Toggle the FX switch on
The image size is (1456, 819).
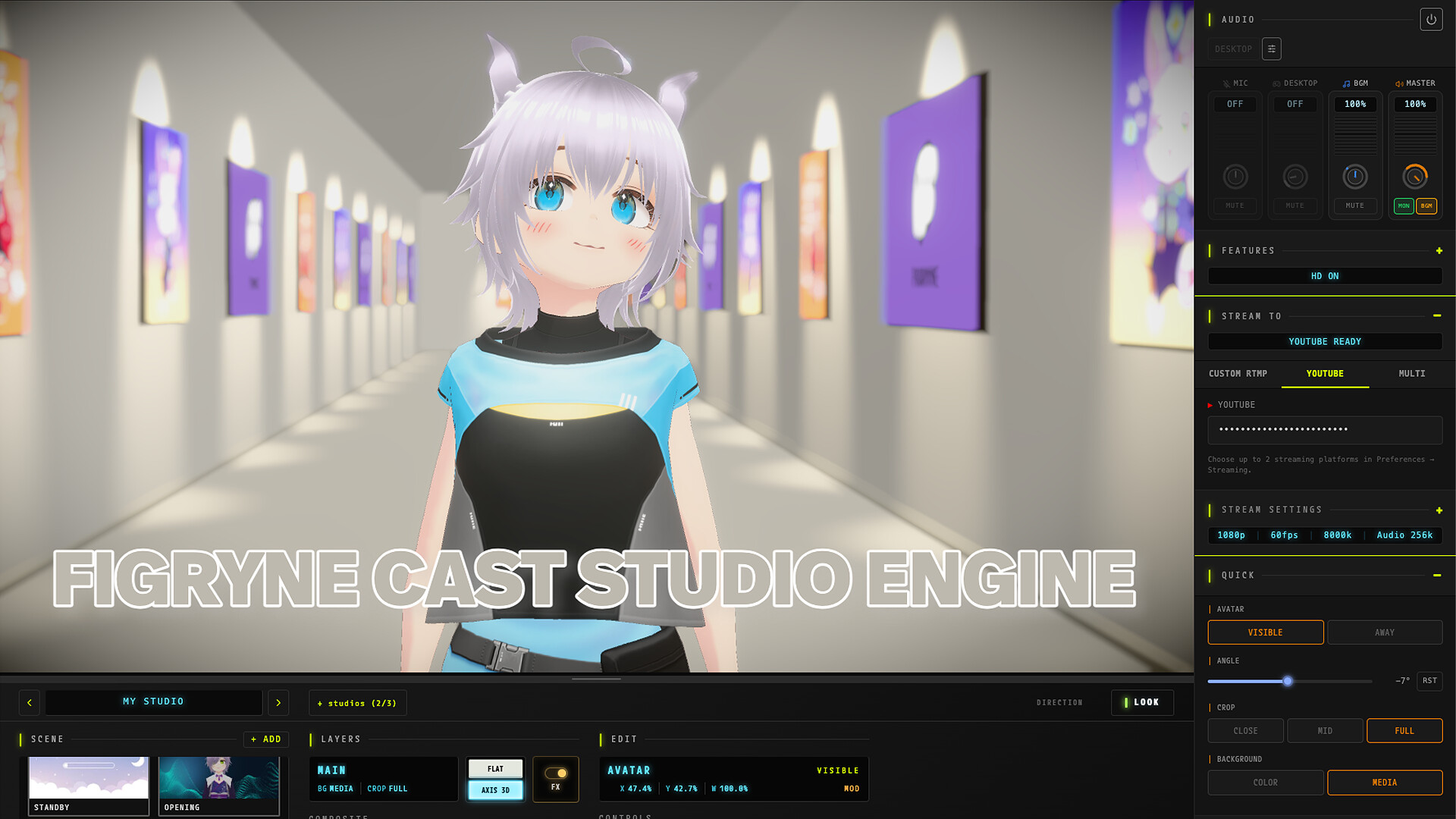pos(556,773)
